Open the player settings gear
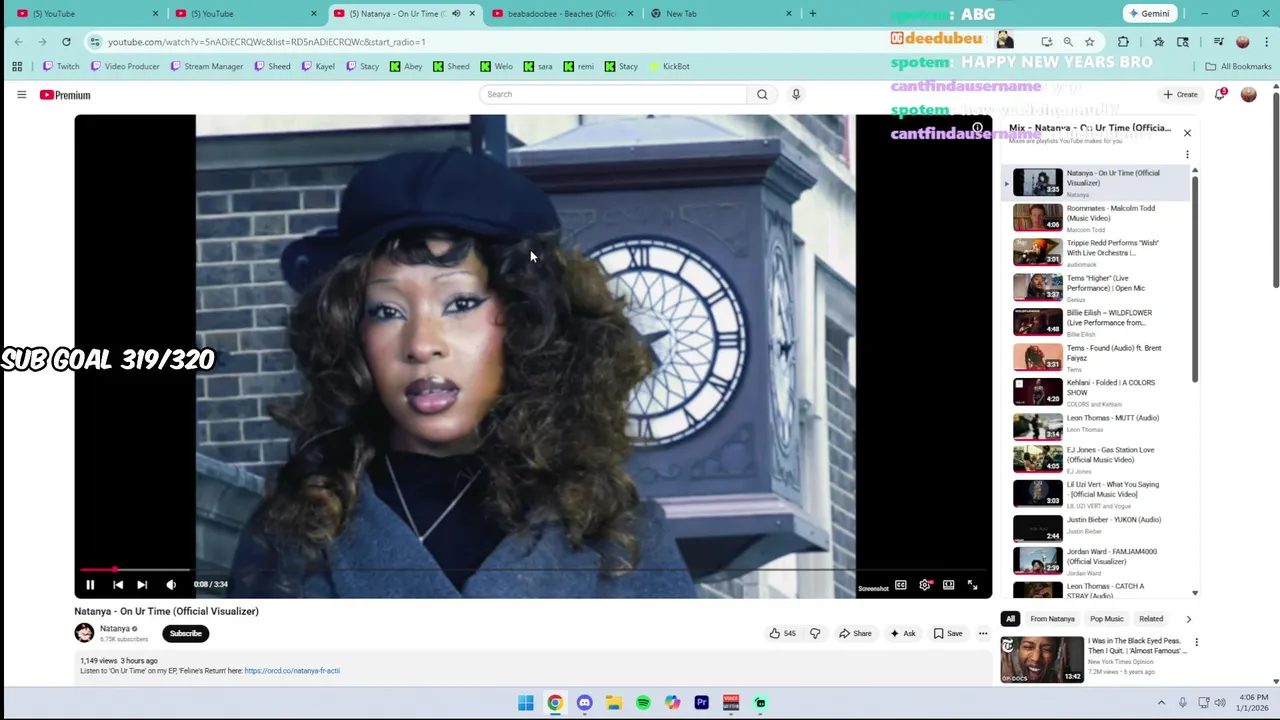The image size is (1280, 720). (925, 585)
